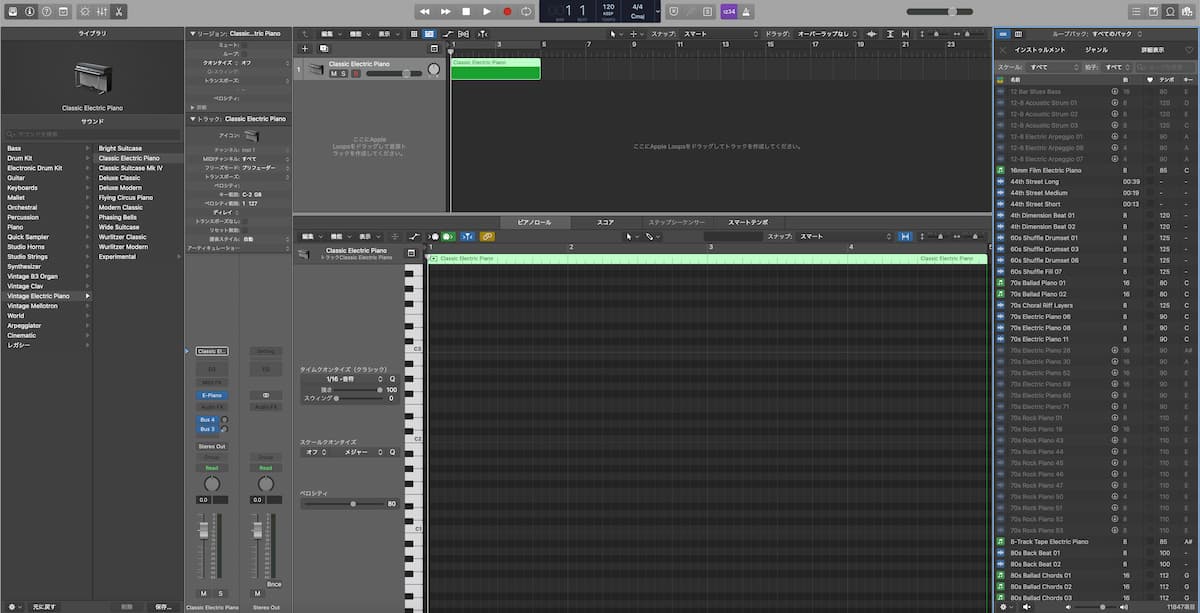Adjust the master volume slider in the toolbar
The width and height of the screenshot is (1200, 613).
point(940,11)
